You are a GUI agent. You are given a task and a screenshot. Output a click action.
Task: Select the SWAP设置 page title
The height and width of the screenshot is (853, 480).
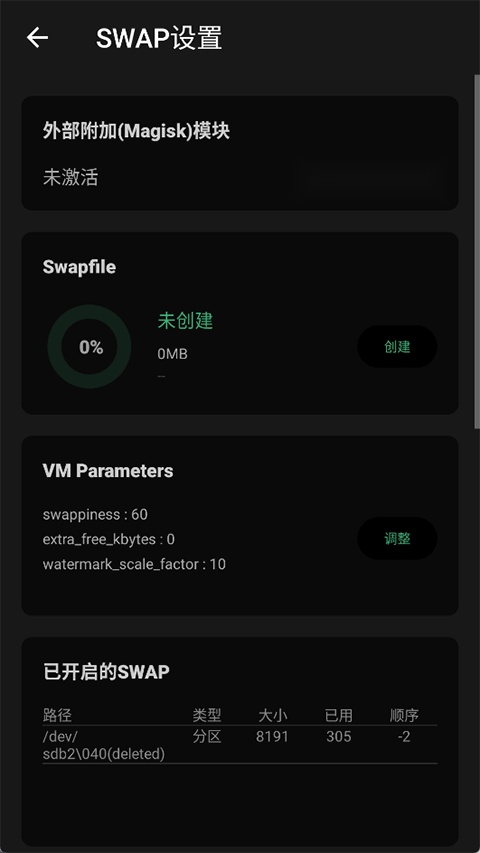[159, 38]
